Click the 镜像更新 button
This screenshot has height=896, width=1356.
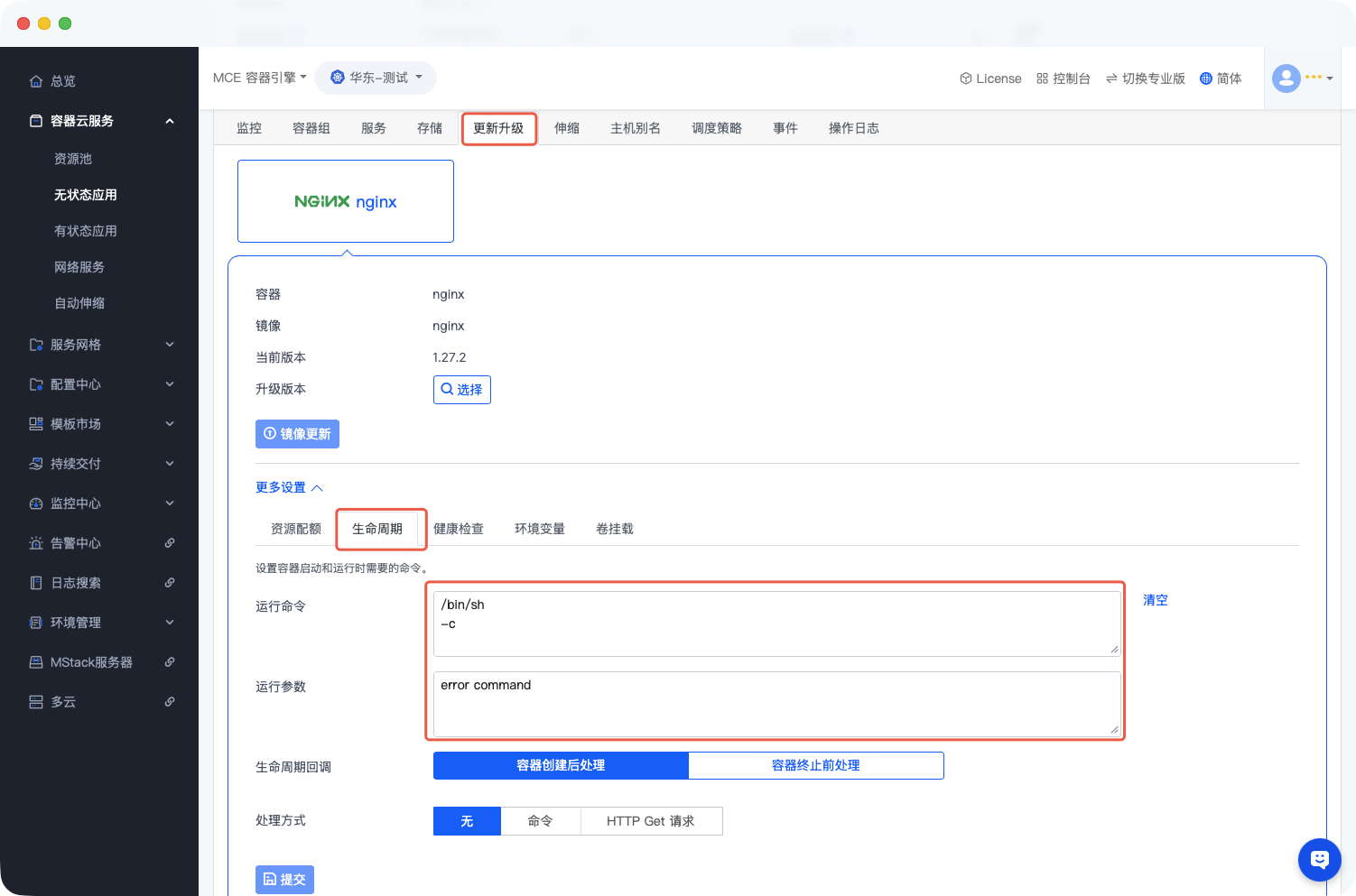pos(297,434)
